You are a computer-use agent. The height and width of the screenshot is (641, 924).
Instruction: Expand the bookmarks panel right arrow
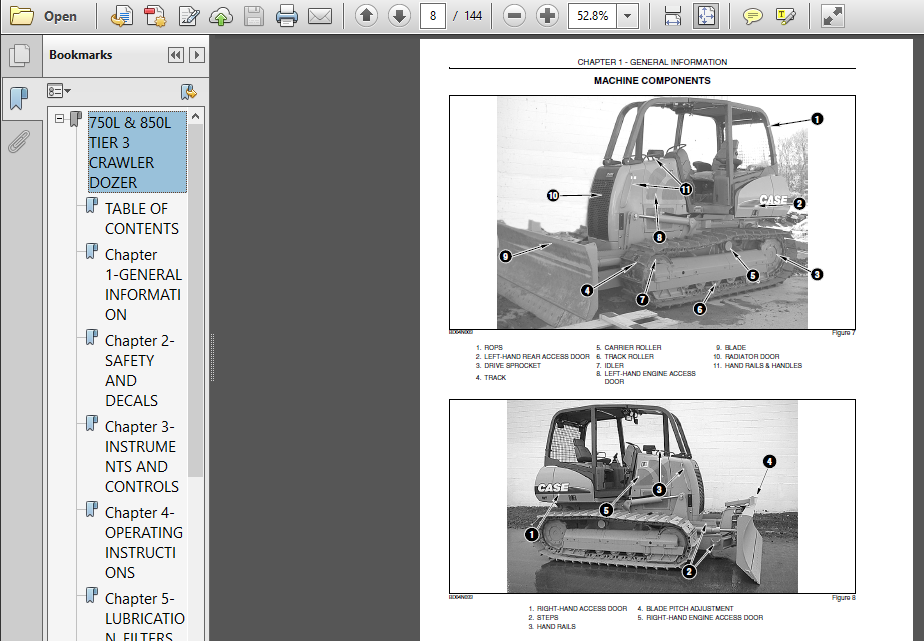pos(197,55)
